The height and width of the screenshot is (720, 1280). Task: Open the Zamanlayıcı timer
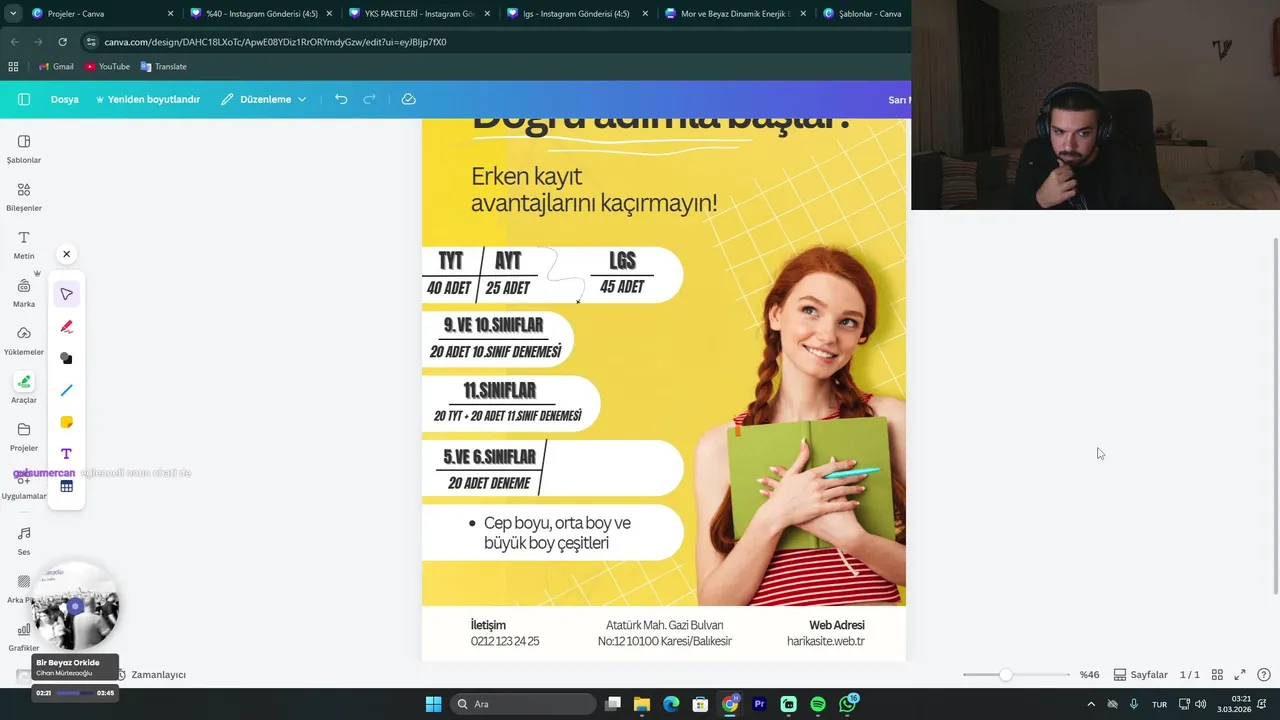[152, 675]
